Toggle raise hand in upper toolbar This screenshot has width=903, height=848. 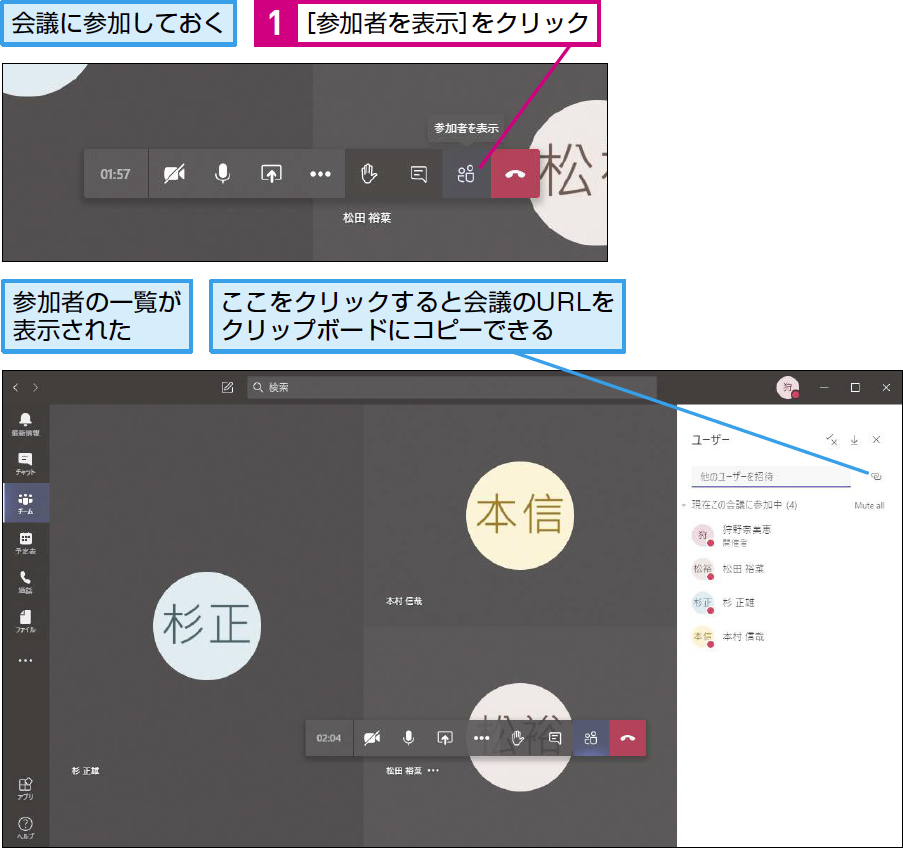(x=369, y=173)
